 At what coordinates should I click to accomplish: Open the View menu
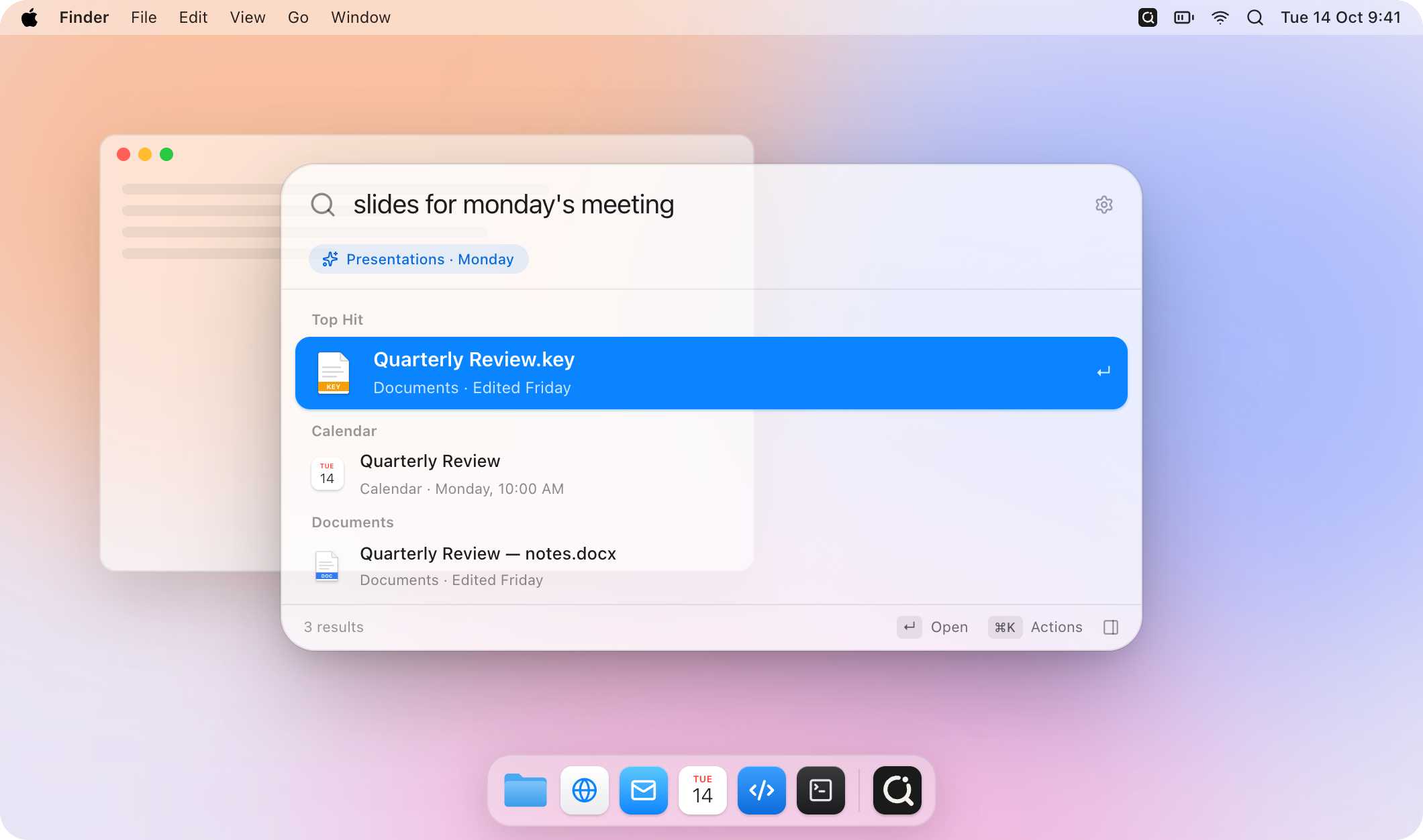(248, 17)
